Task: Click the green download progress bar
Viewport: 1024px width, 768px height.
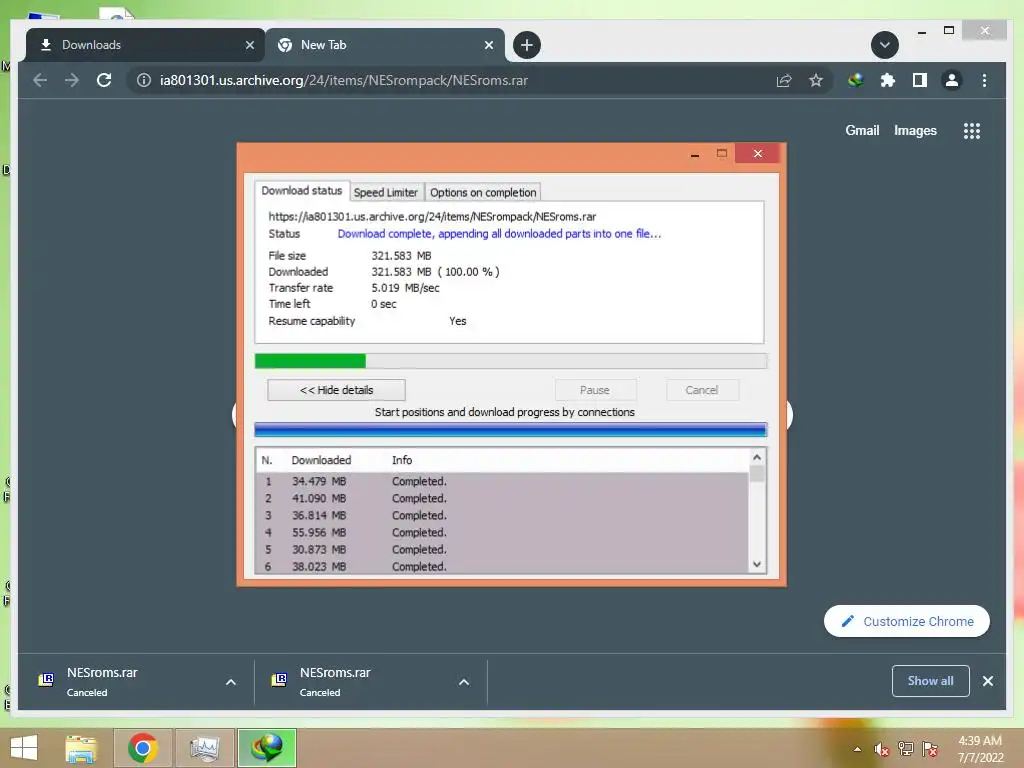Action: [511, 360]
